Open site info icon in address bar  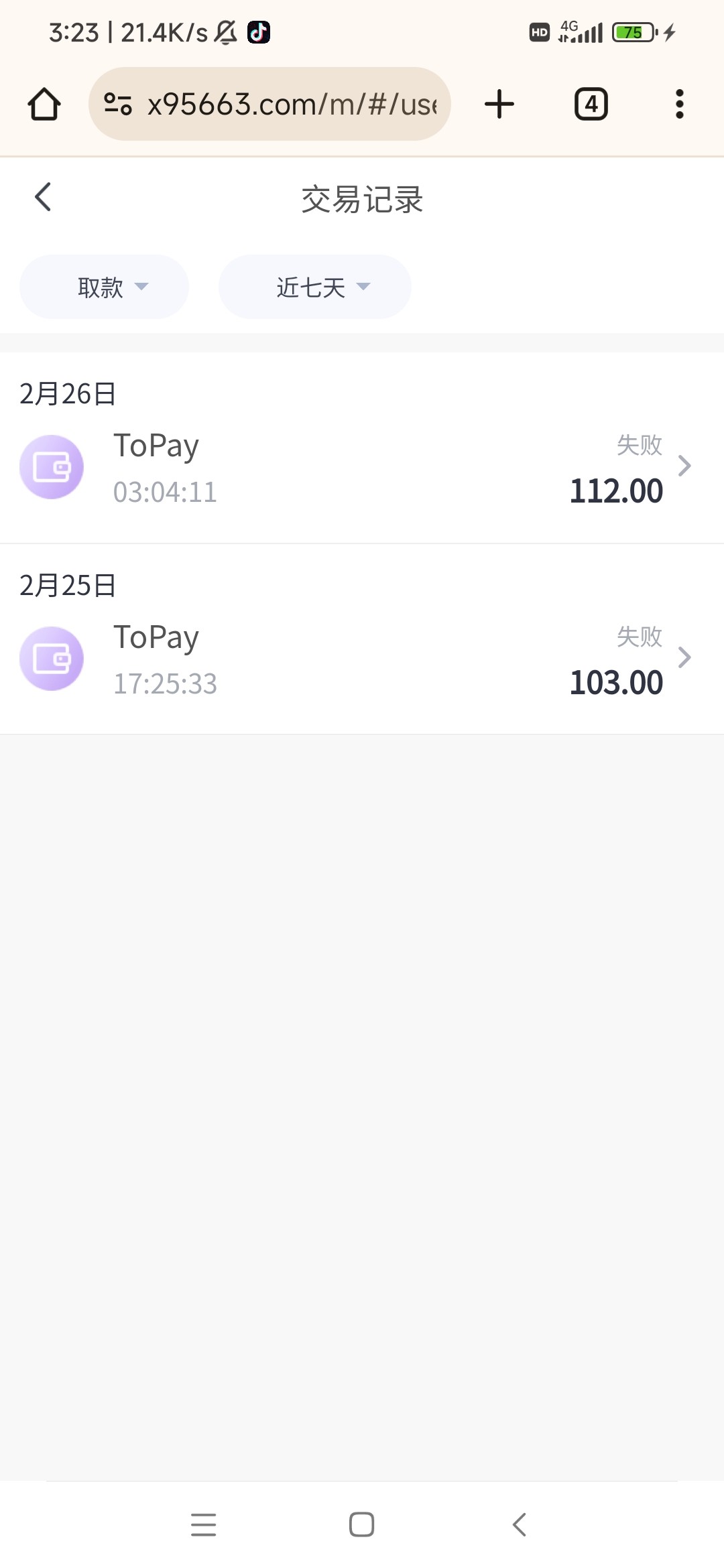pos(118,104)
